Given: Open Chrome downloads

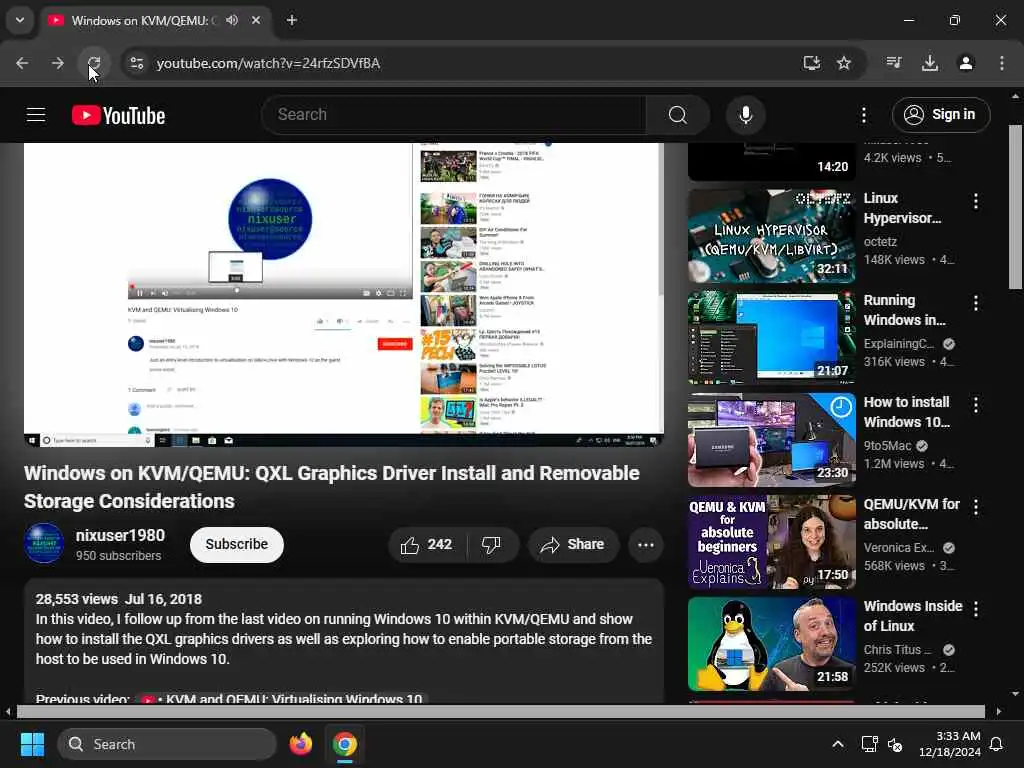Looking at the screenshot, I should click(930, 63).
